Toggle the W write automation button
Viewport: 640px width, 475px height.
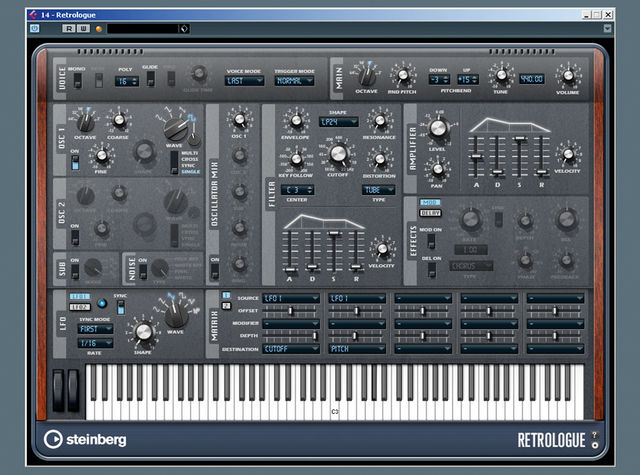[83, 29]
